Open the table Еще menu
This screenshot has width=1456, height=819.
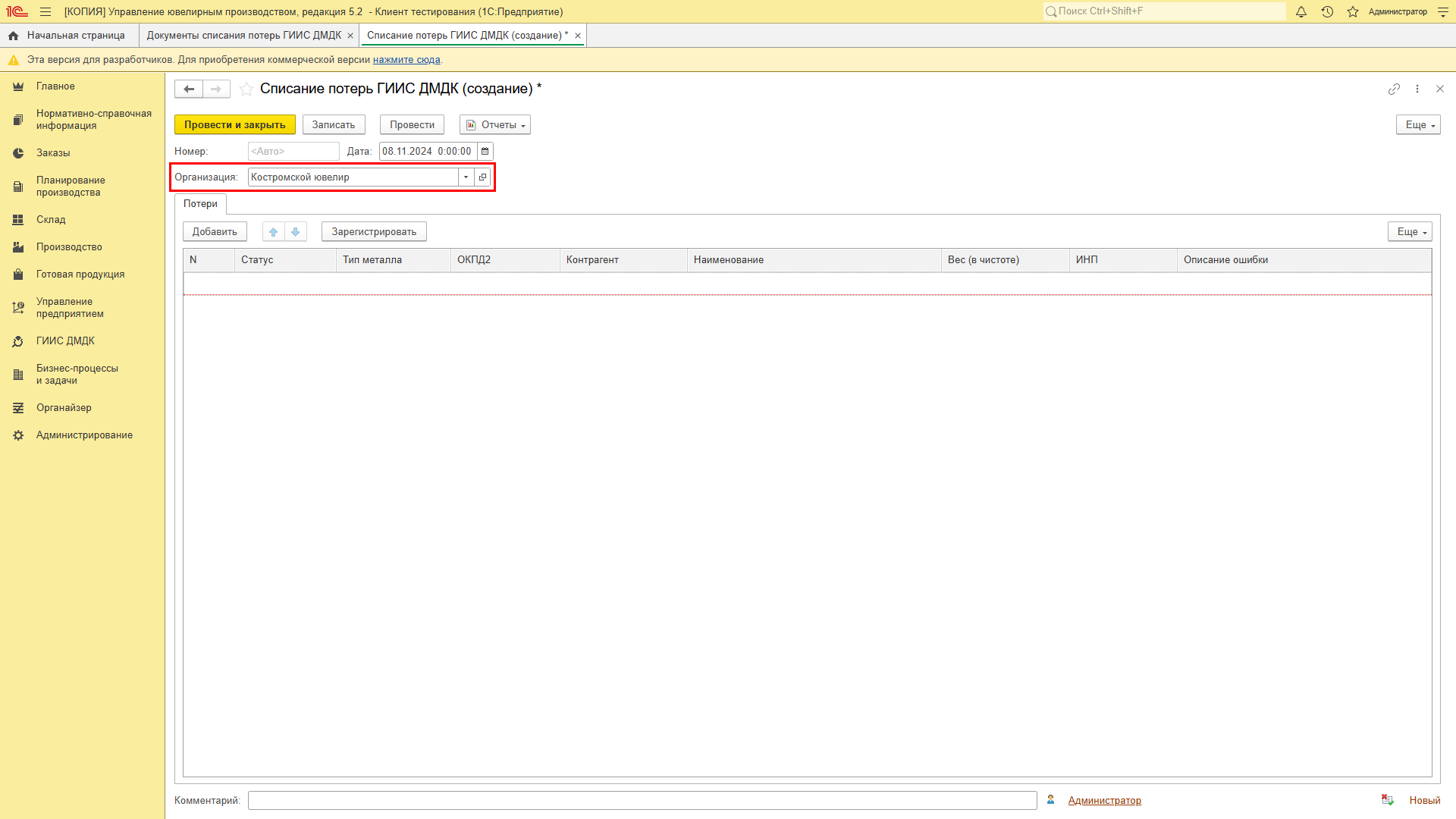(x=1410, y=231)
